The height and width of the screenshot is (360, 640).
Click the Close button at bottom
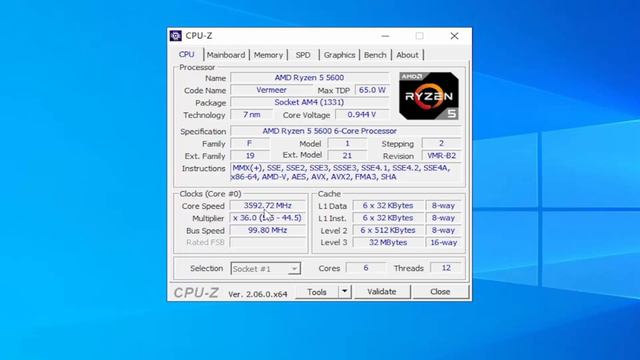coord(440,292)
